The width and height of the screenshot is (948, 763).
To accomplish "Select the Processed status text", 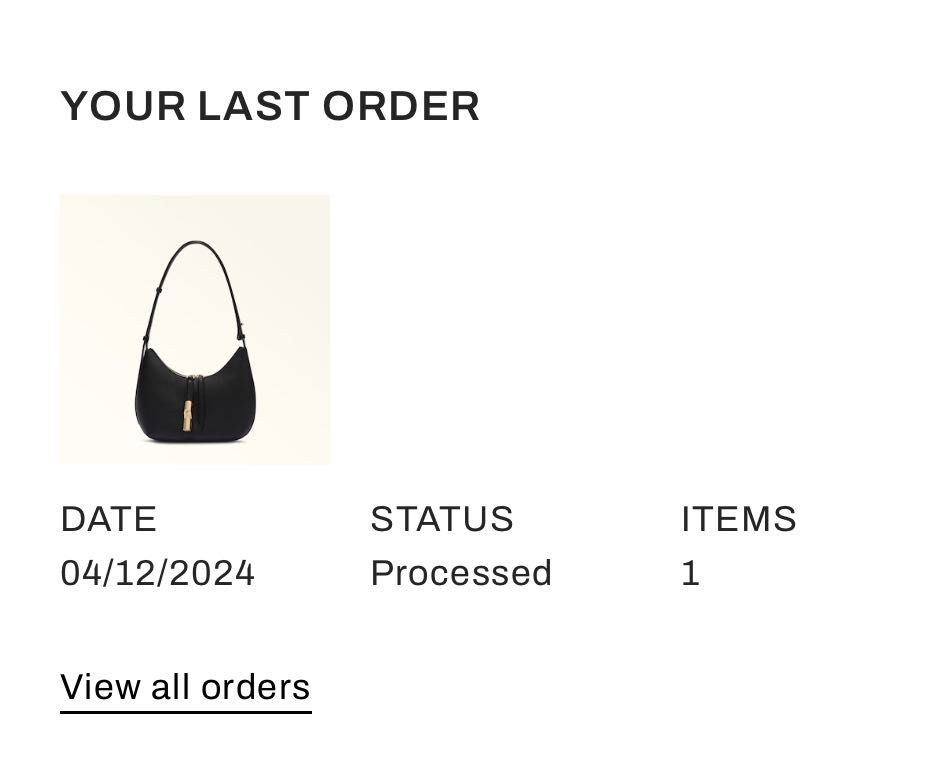I will [x=461, y=573].
